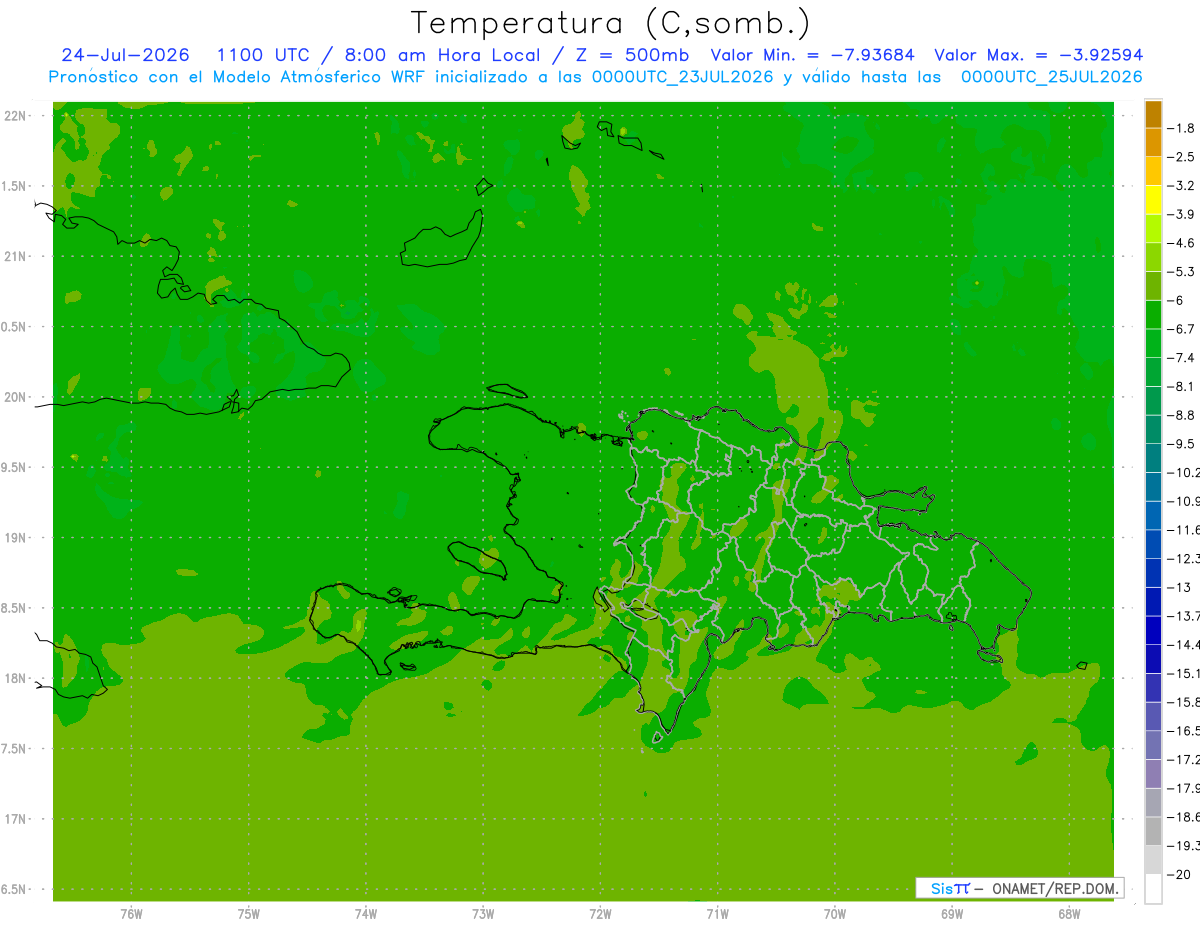Click the '72W' longitude label
The width and height of the screenshot is (1200, 927).
(600, 914)
